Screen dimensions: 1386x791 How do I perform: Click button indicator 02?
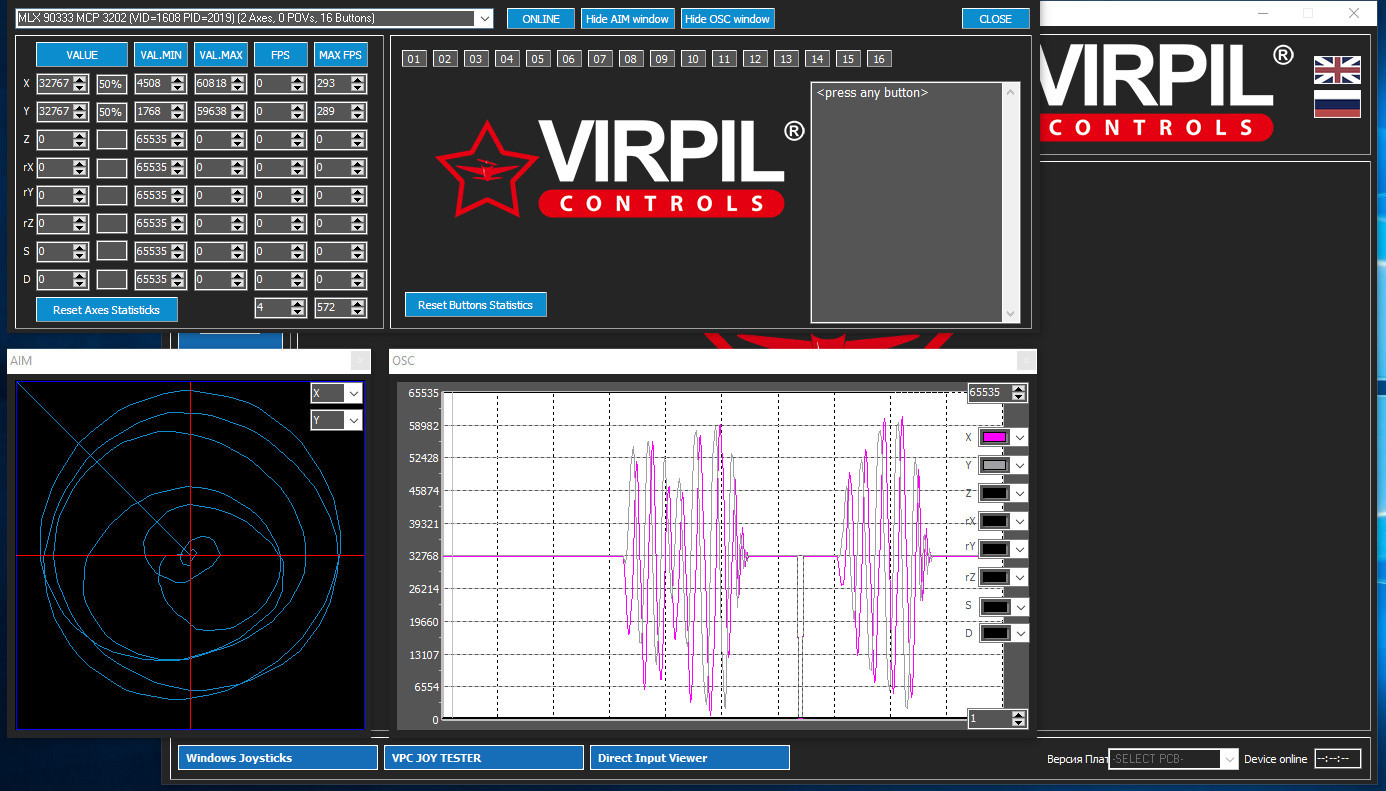coord(445,59)
